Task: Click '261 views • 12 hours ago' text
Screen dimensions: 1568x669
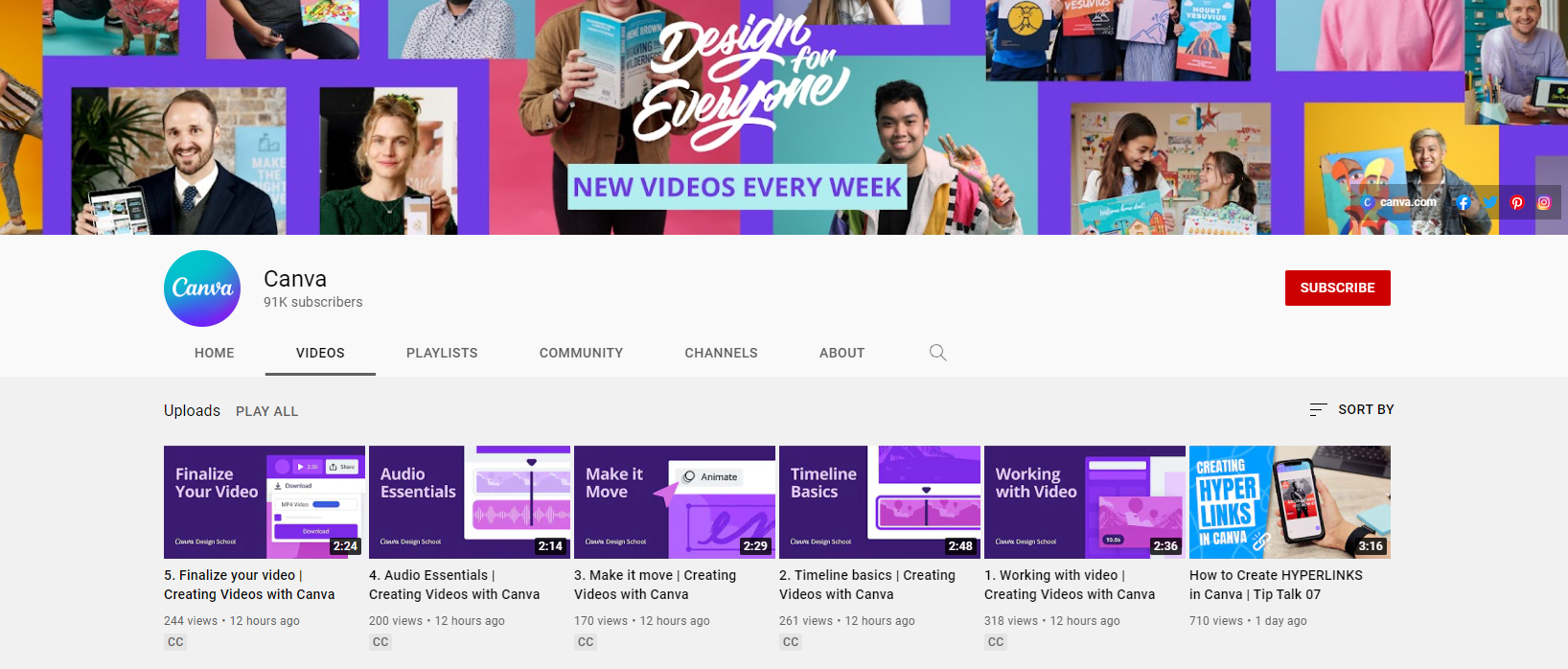Action: 847,621
